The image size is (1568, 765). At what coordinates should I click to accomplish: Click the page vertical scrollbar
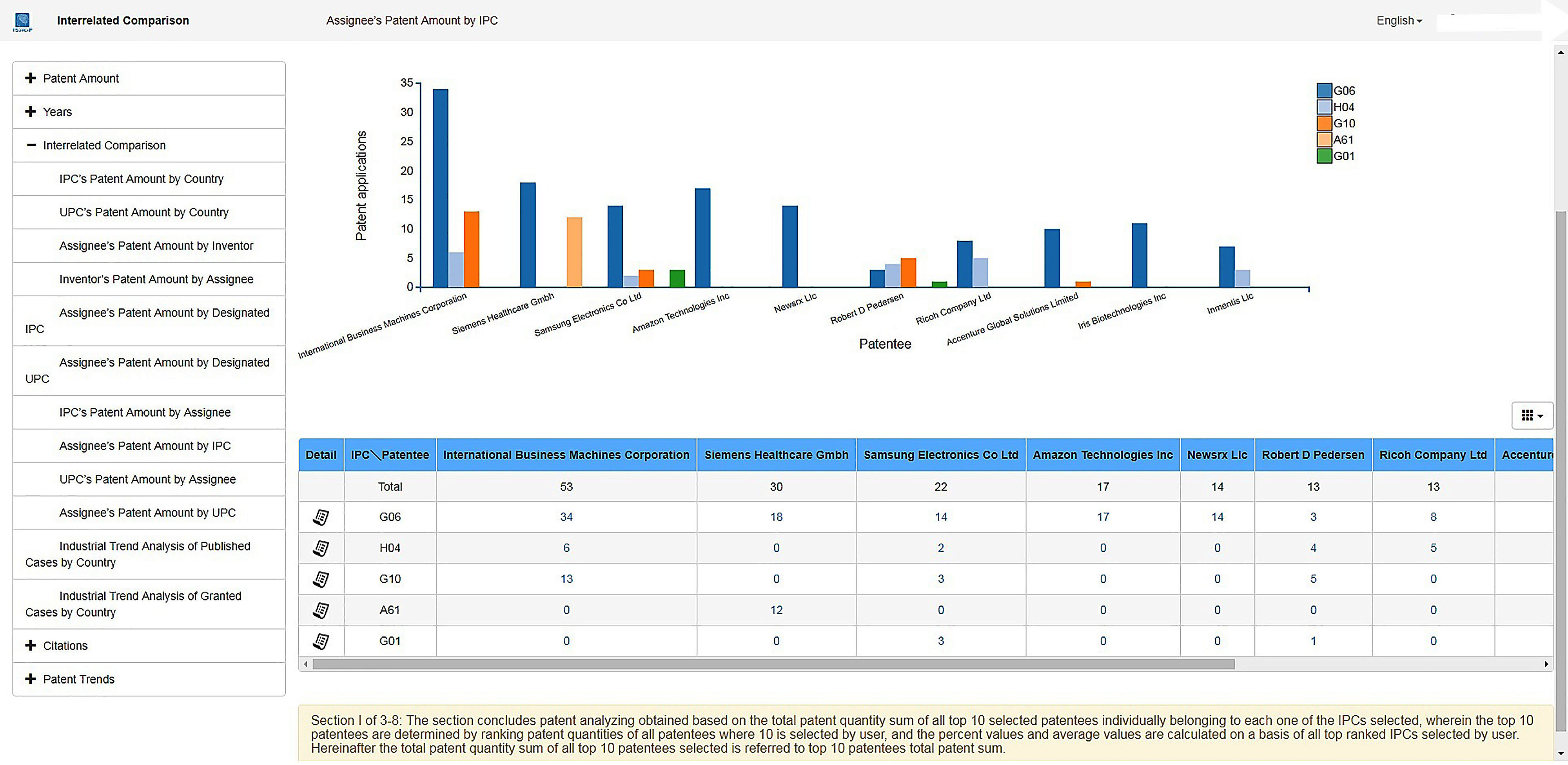coord(1560,472)
